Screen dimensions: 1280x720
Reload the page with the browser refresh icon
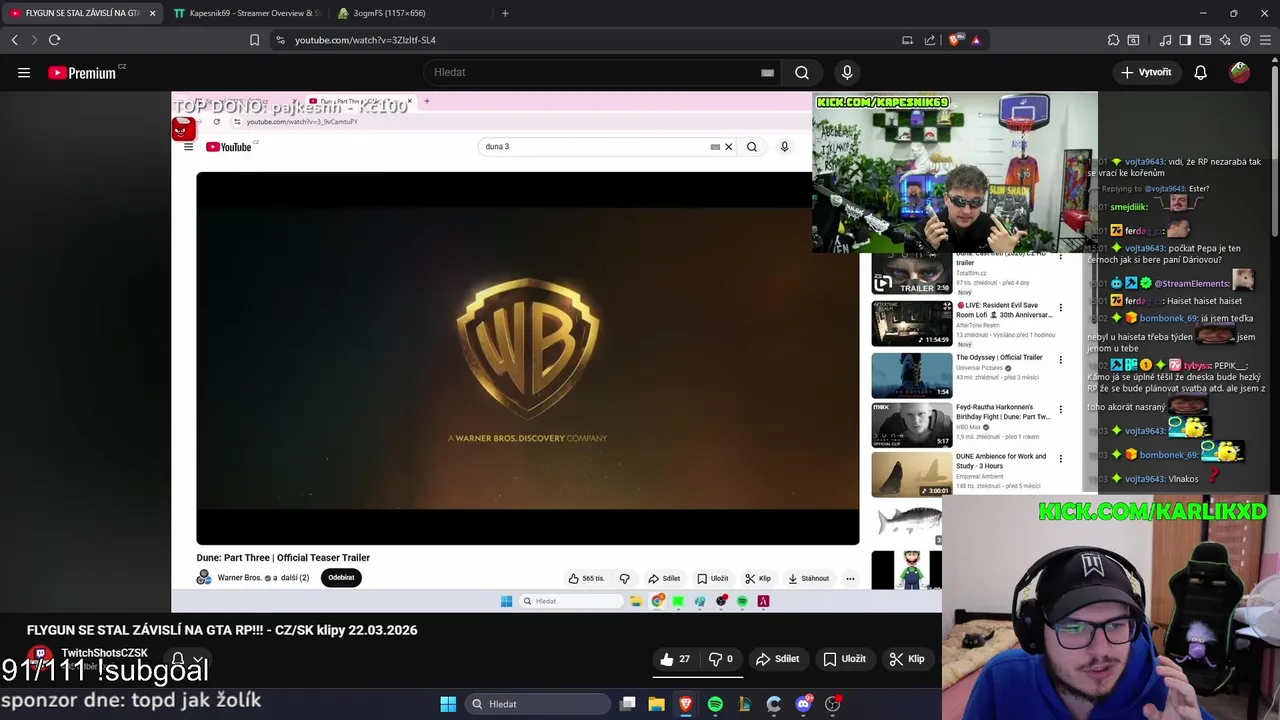pos(55,40)
